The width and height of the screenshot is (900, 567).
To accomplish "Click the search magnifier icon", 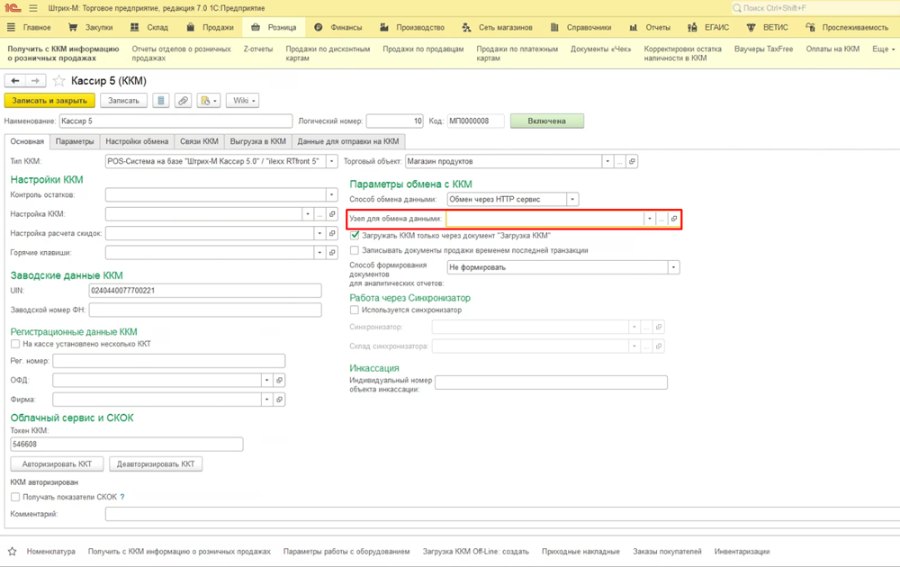I will [x=736, y=8].
